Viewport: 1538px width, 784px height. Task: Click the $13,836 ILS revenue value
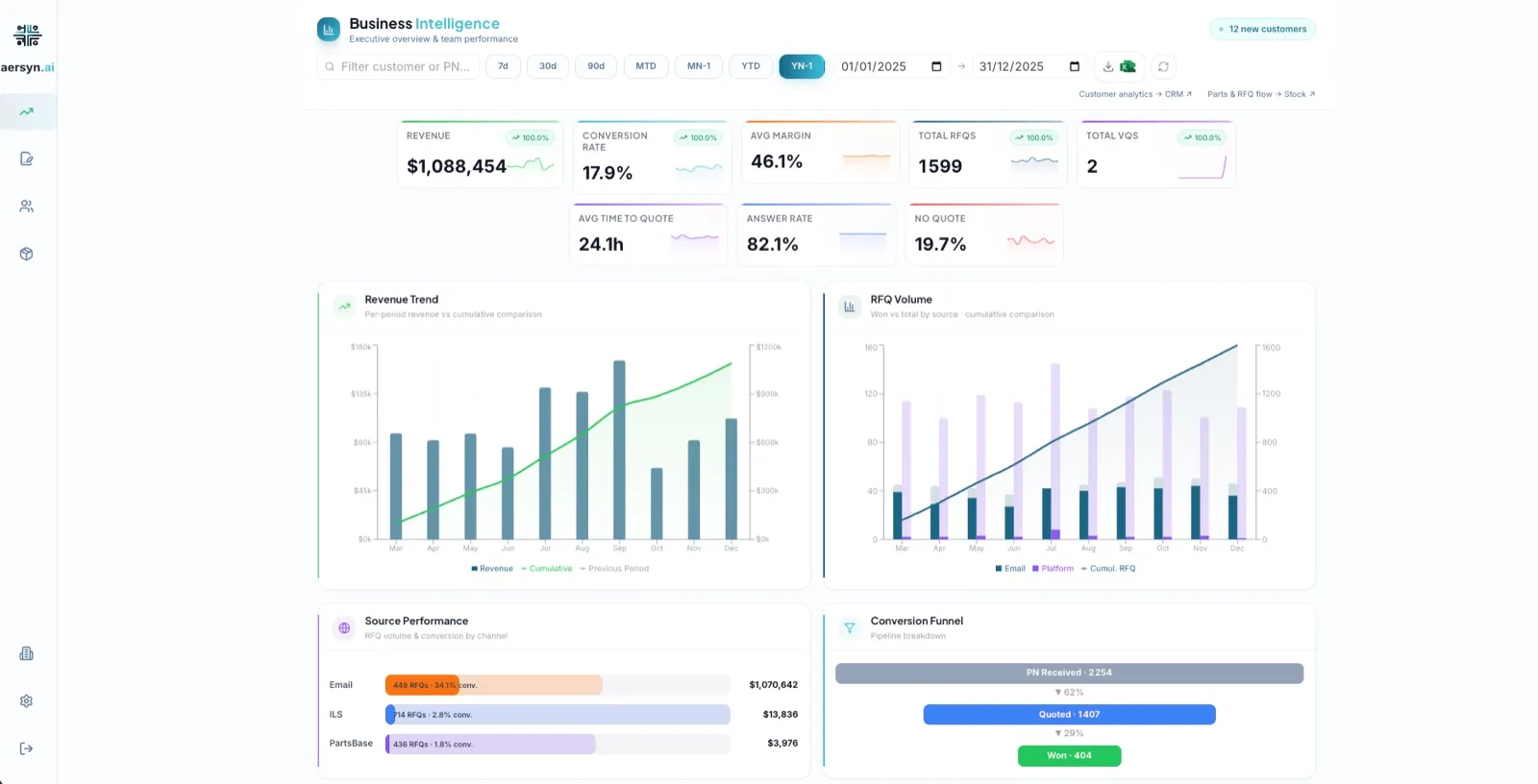tap(780, 715)
